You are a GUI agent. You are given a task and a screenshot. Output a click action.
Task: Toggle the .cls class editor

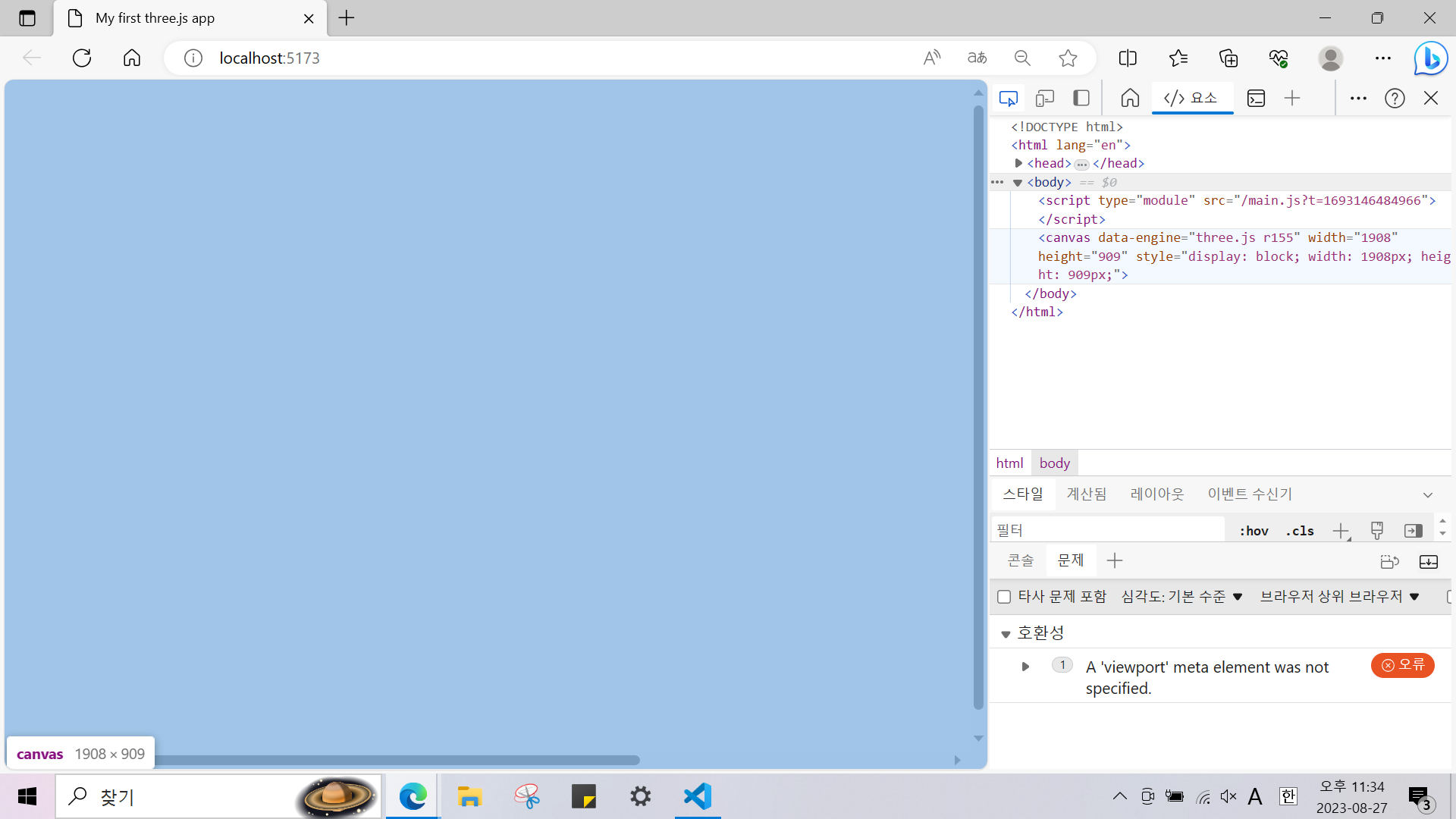tap(1300, 531)
